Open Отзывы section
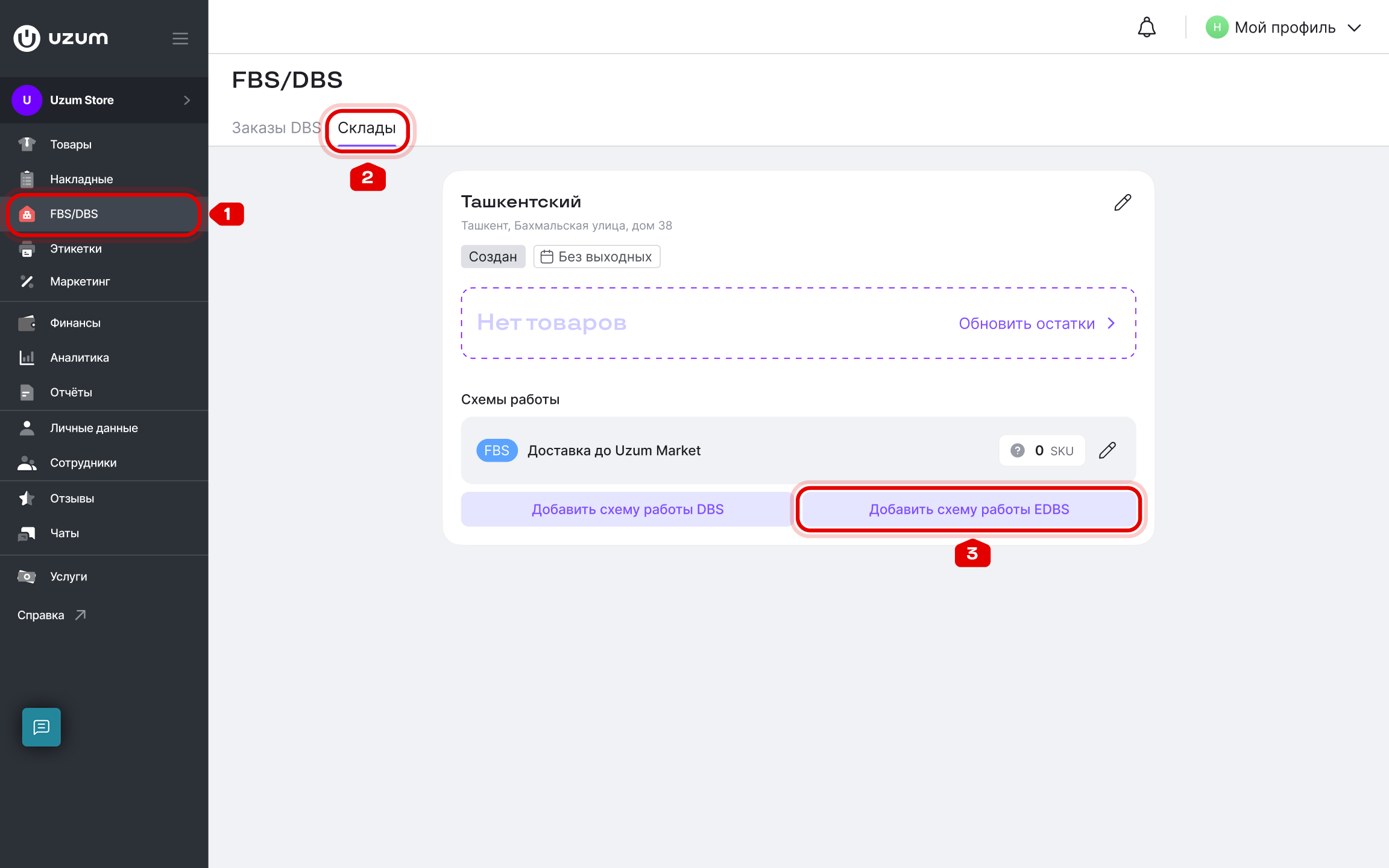Image resolution: width=1389 pixels, height=868 pixels. 104,498
